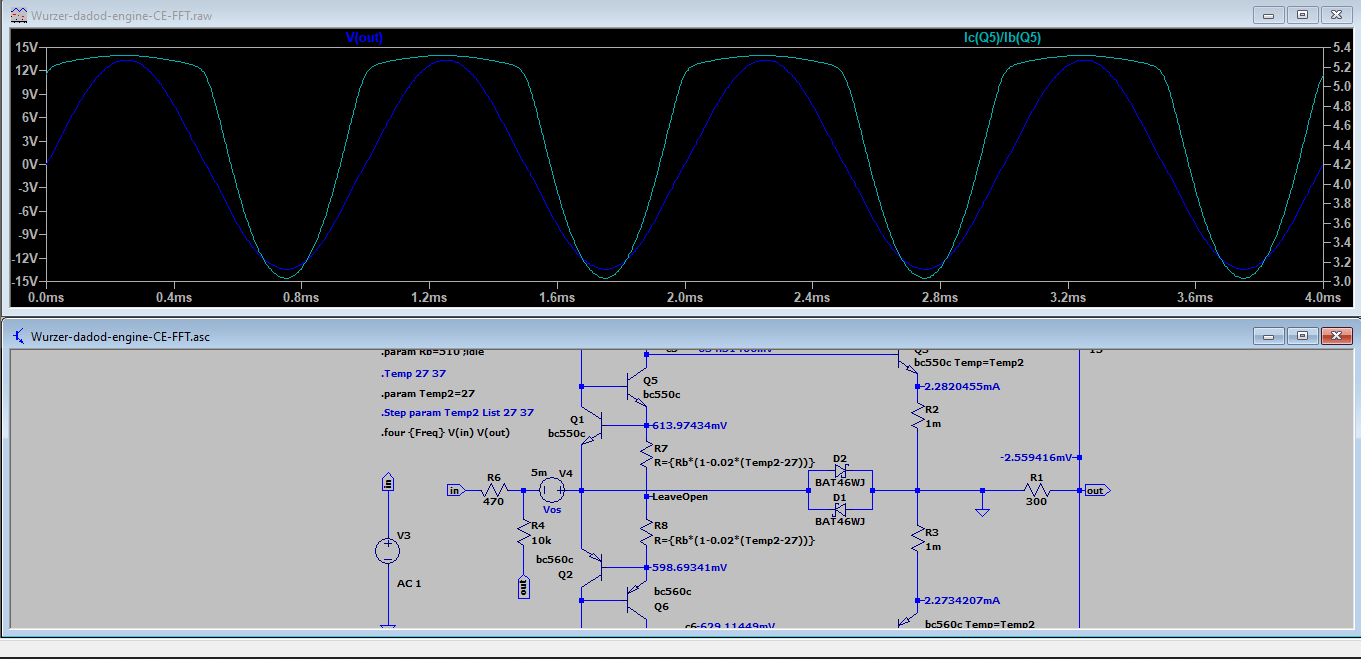
Task: Click the waveform window title bar icon
Action: pos(19,15)
